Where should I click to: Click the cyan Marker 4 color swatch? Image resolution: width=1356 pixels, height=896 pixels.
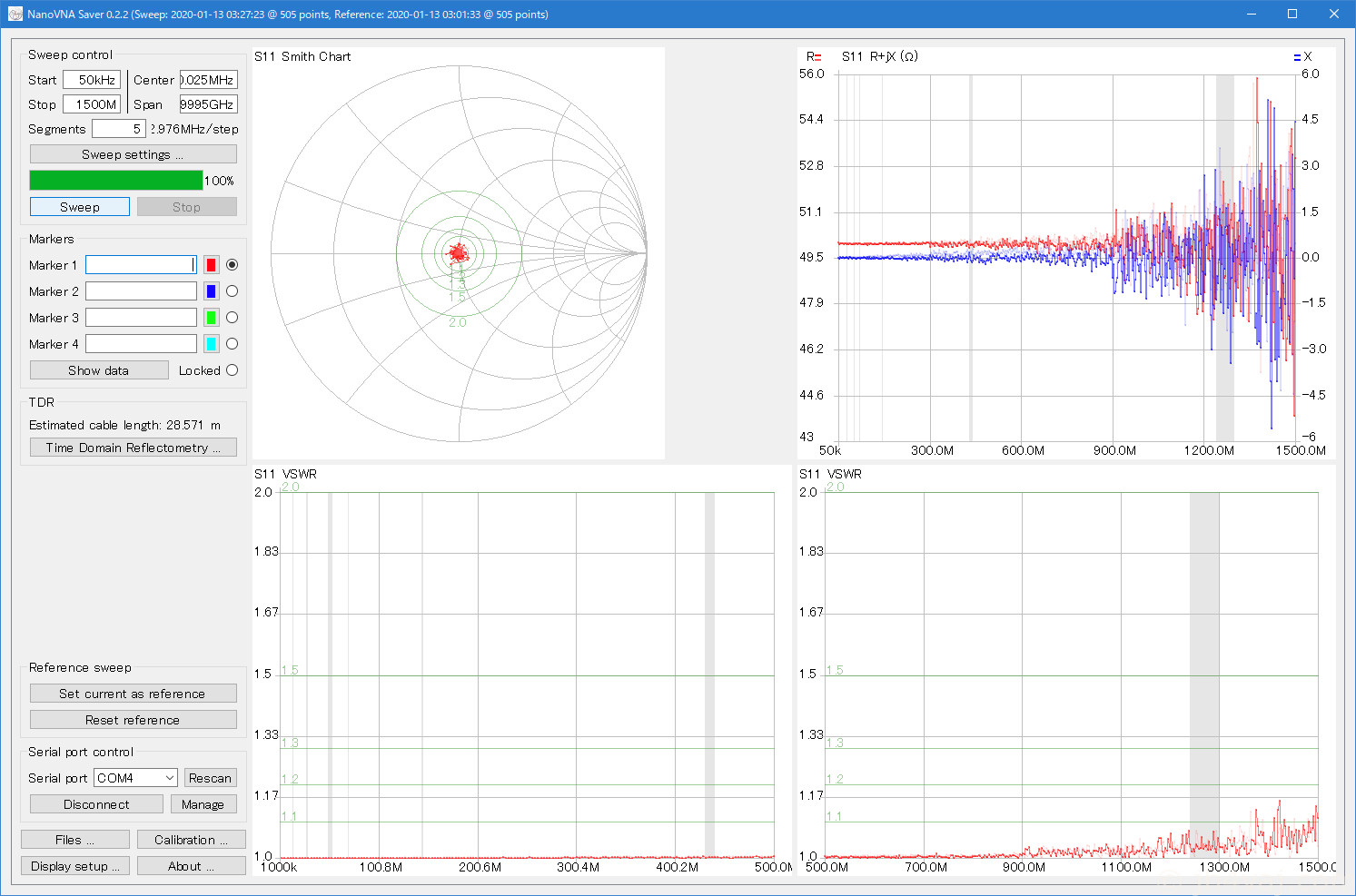211,344
